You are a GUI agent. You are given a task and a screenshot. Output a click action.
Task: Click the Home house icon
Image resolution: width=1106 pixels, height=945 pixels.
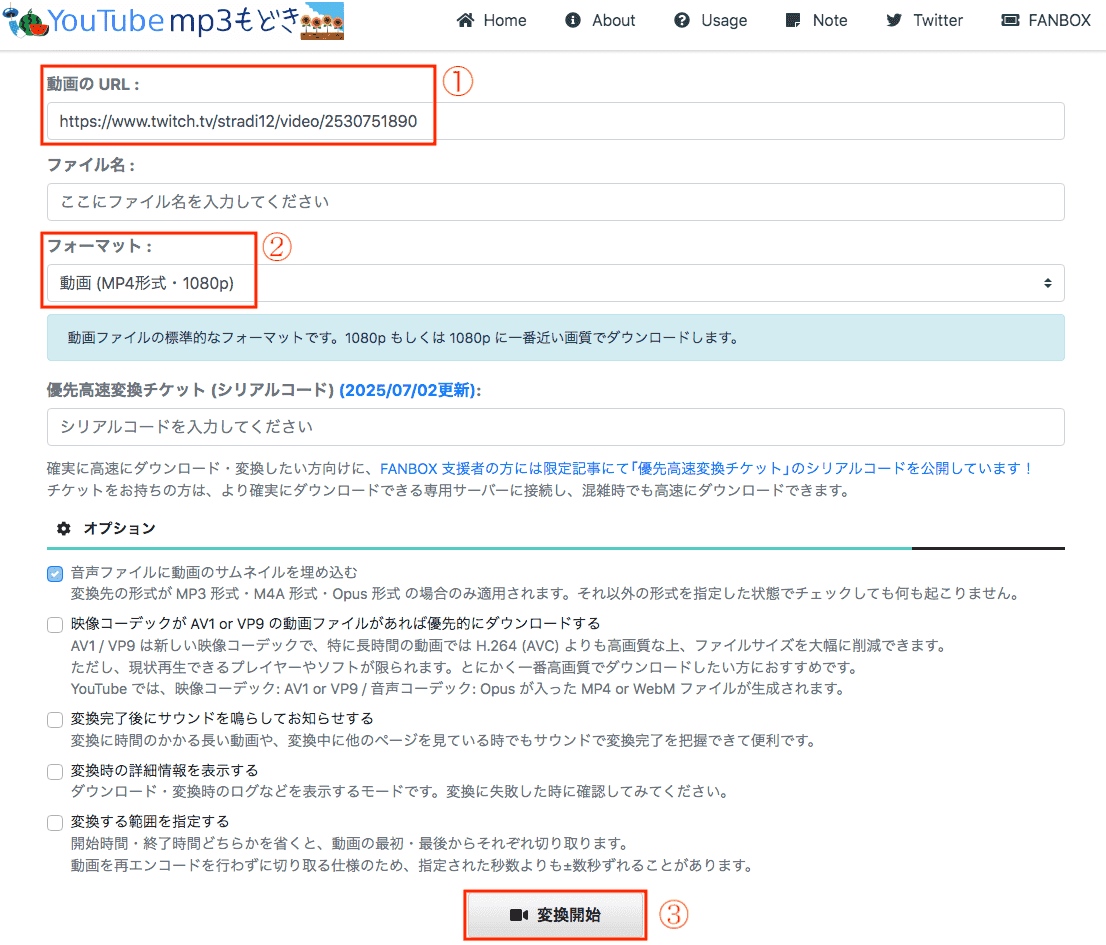(x=464, y=20)
